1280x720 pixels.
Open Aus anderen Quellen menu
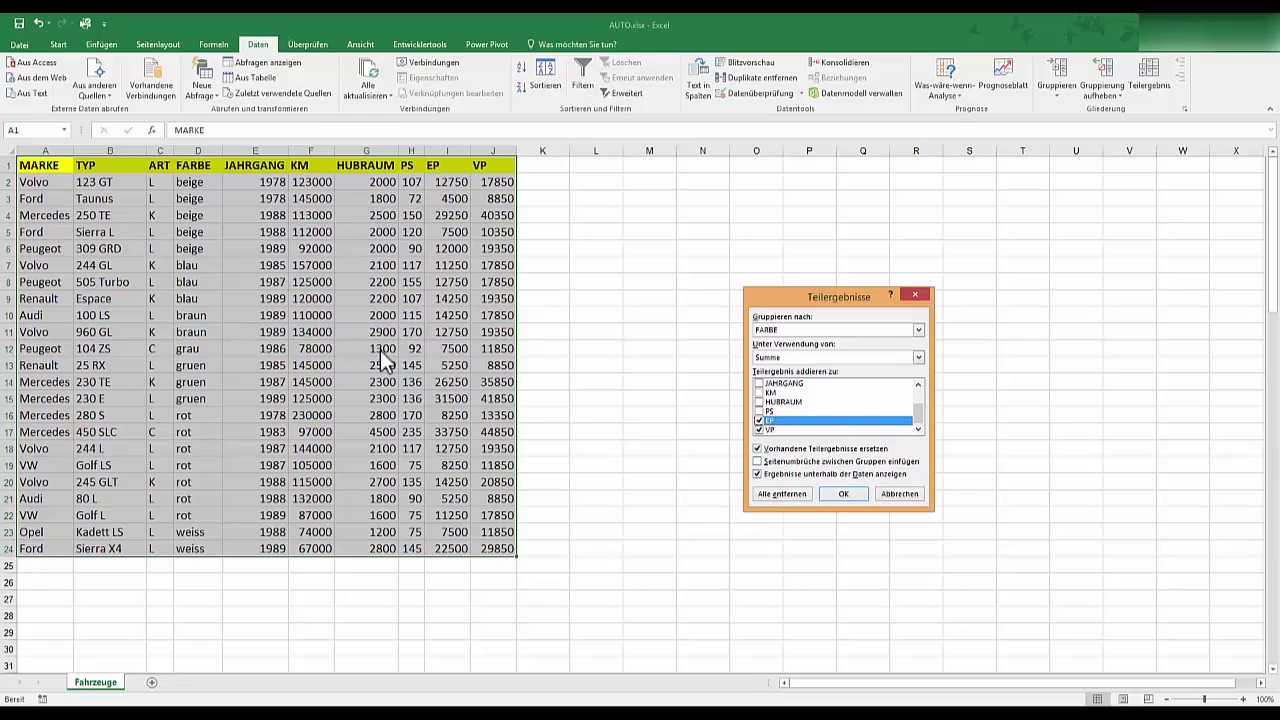point(95,79)
